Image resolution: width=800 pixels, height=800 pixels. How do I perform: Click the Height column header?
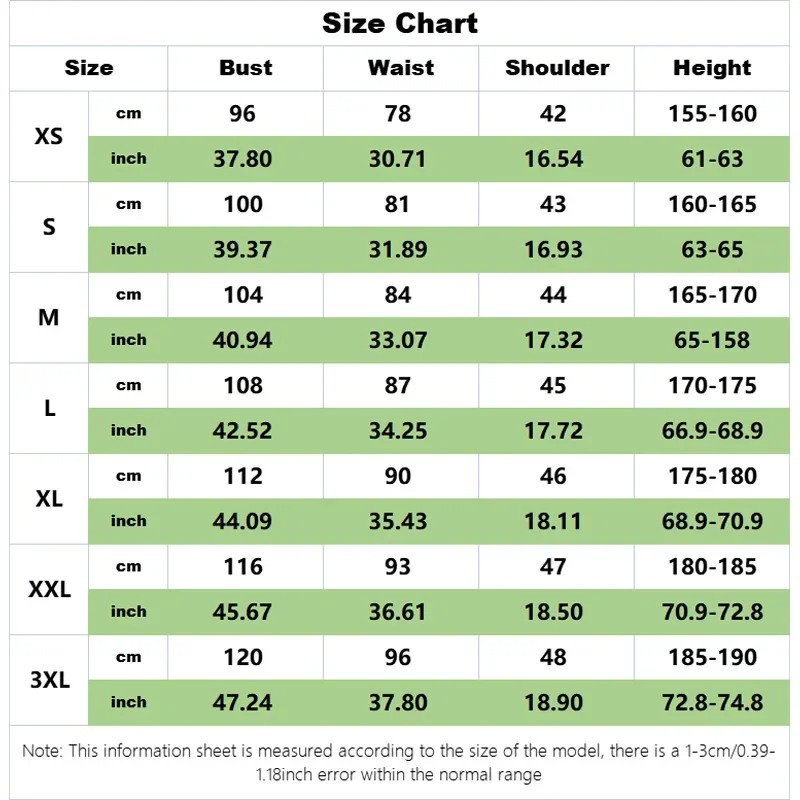(x=712, y=68)
